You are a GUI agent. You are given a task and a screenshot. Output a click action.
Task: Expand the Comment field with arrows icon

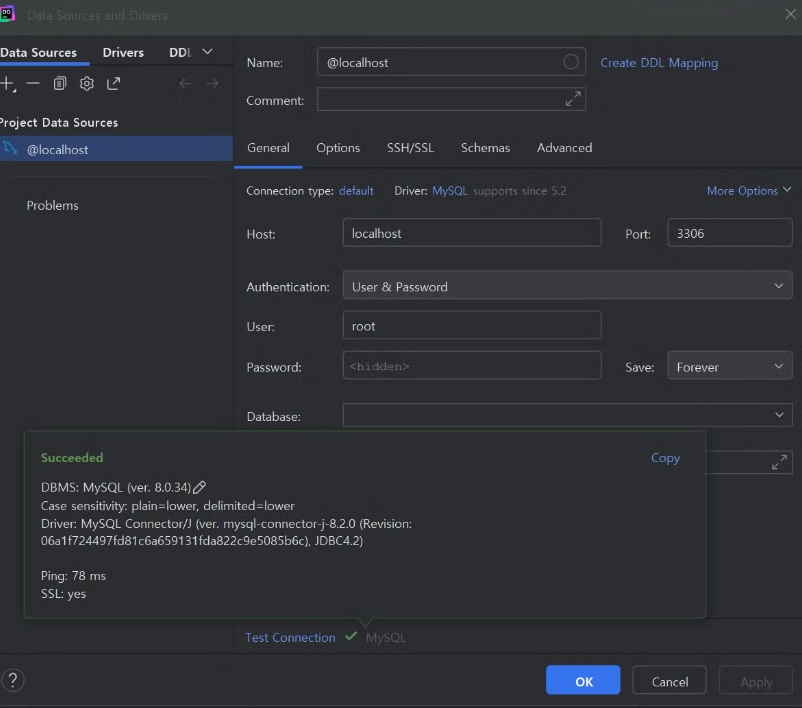point(573,99)
